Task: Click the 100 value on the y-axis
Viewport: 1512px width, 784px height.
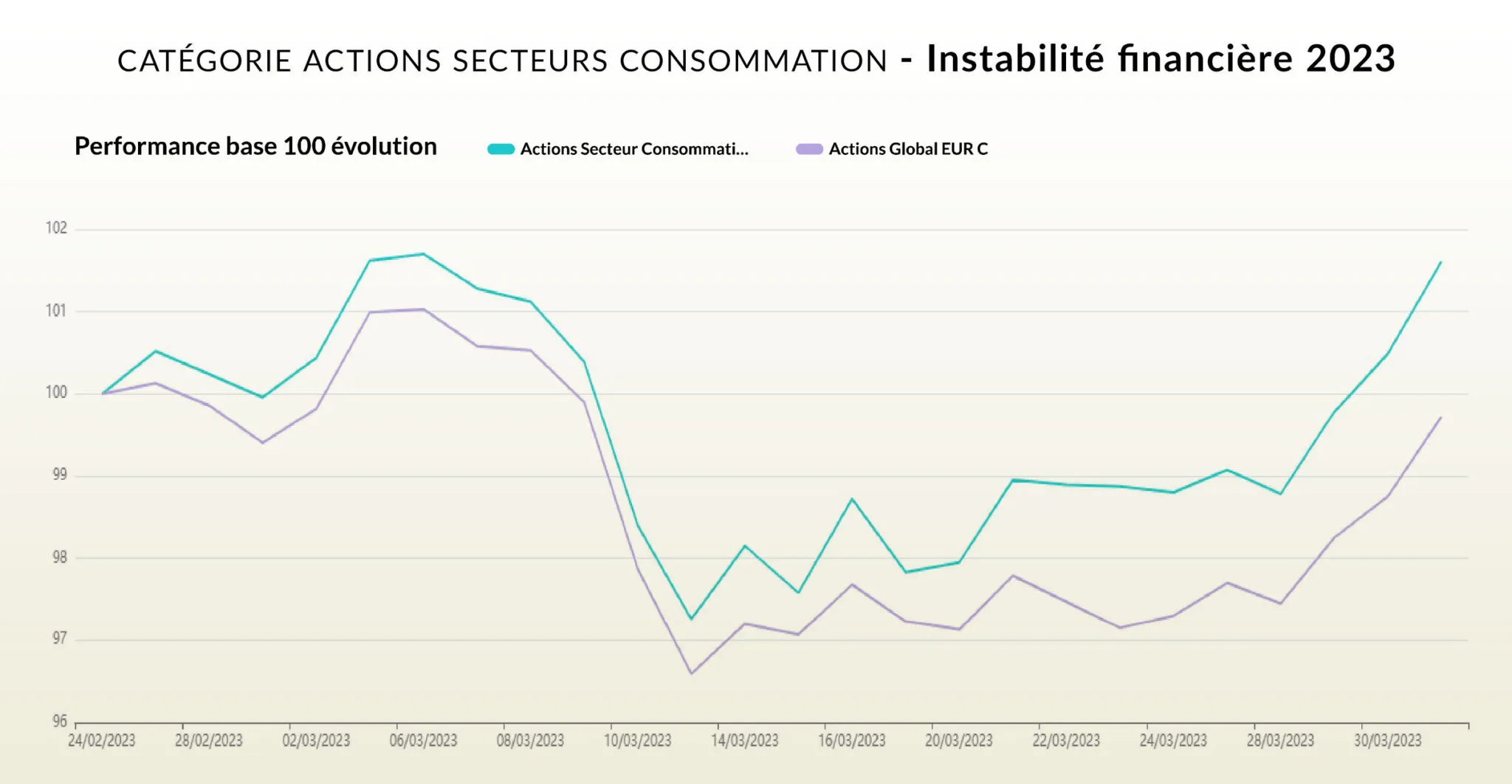Action: point(56,393)
